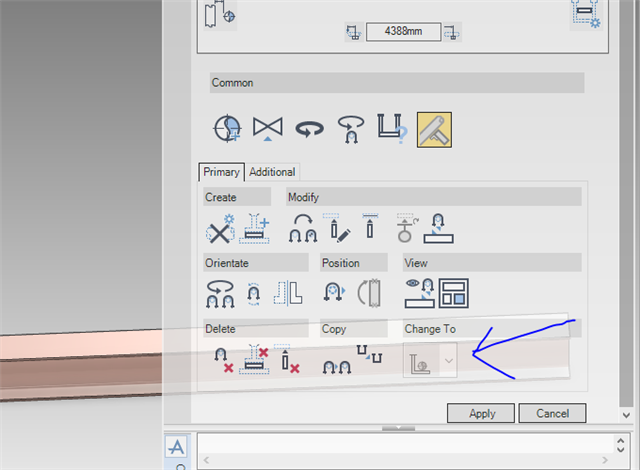
Task: Click the horizontal scrollbar right arrow
Action: [605, 460]
